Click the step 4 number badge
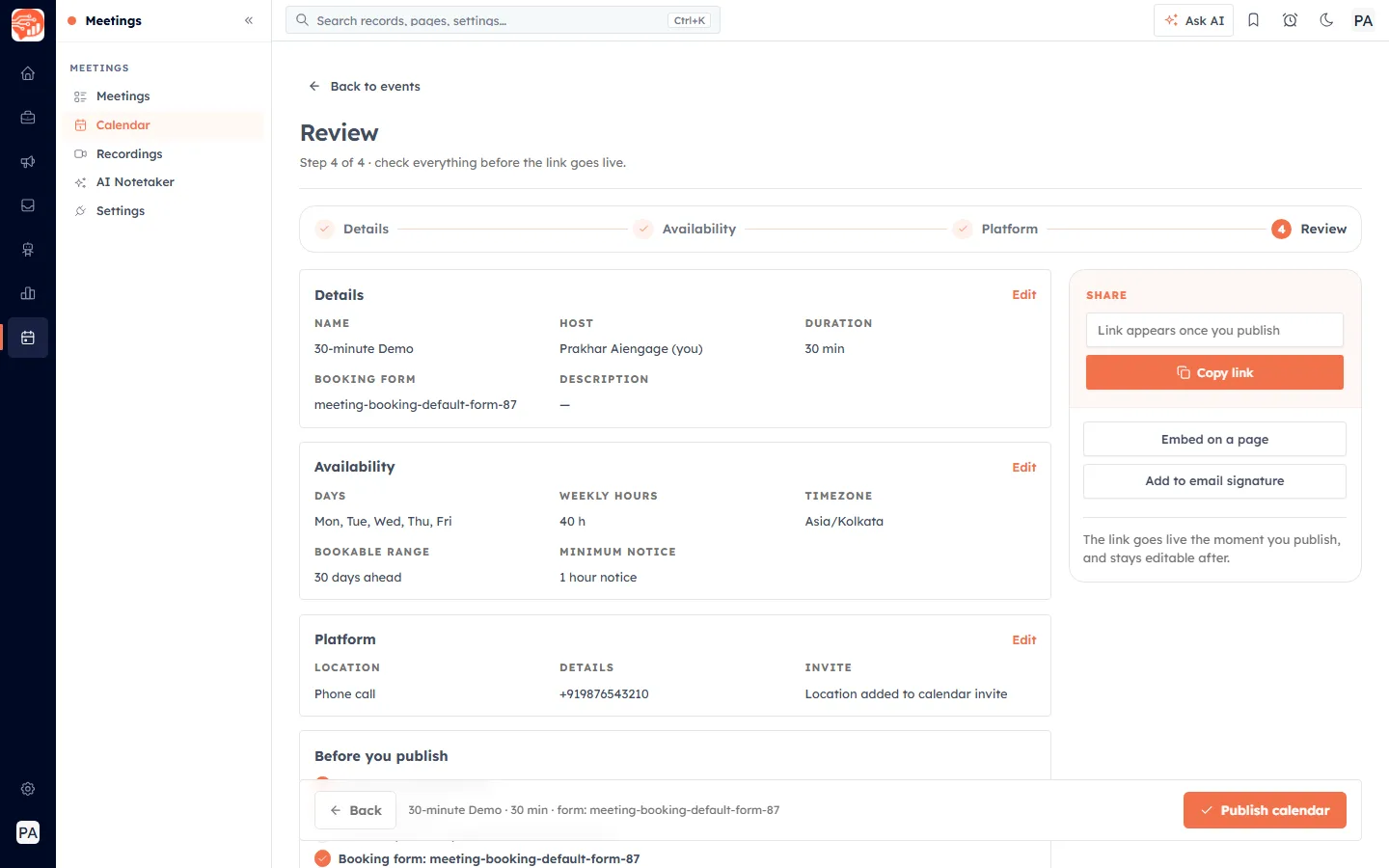 click(x=1281, y=229)
